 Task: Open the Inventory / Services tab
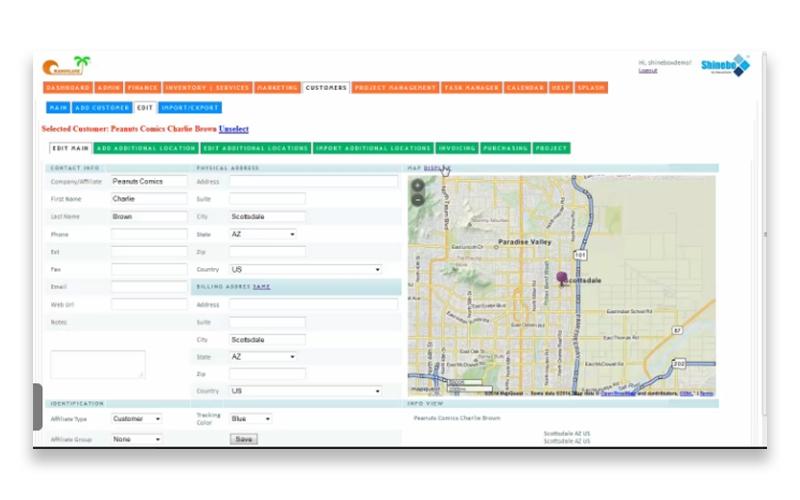(x=207, y=88)
